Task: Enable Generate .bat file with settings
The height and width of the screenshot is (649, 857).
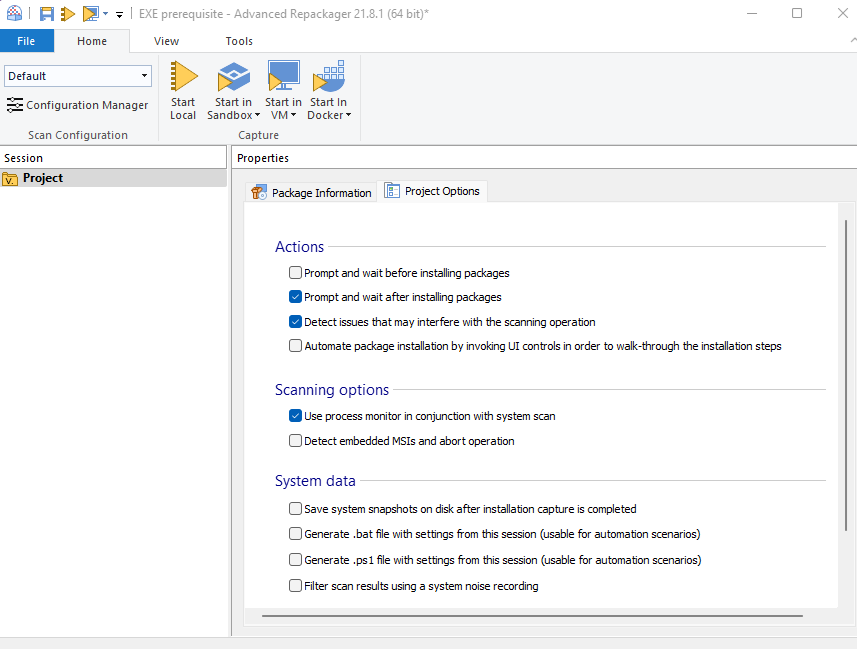Action: coord(295,534)
